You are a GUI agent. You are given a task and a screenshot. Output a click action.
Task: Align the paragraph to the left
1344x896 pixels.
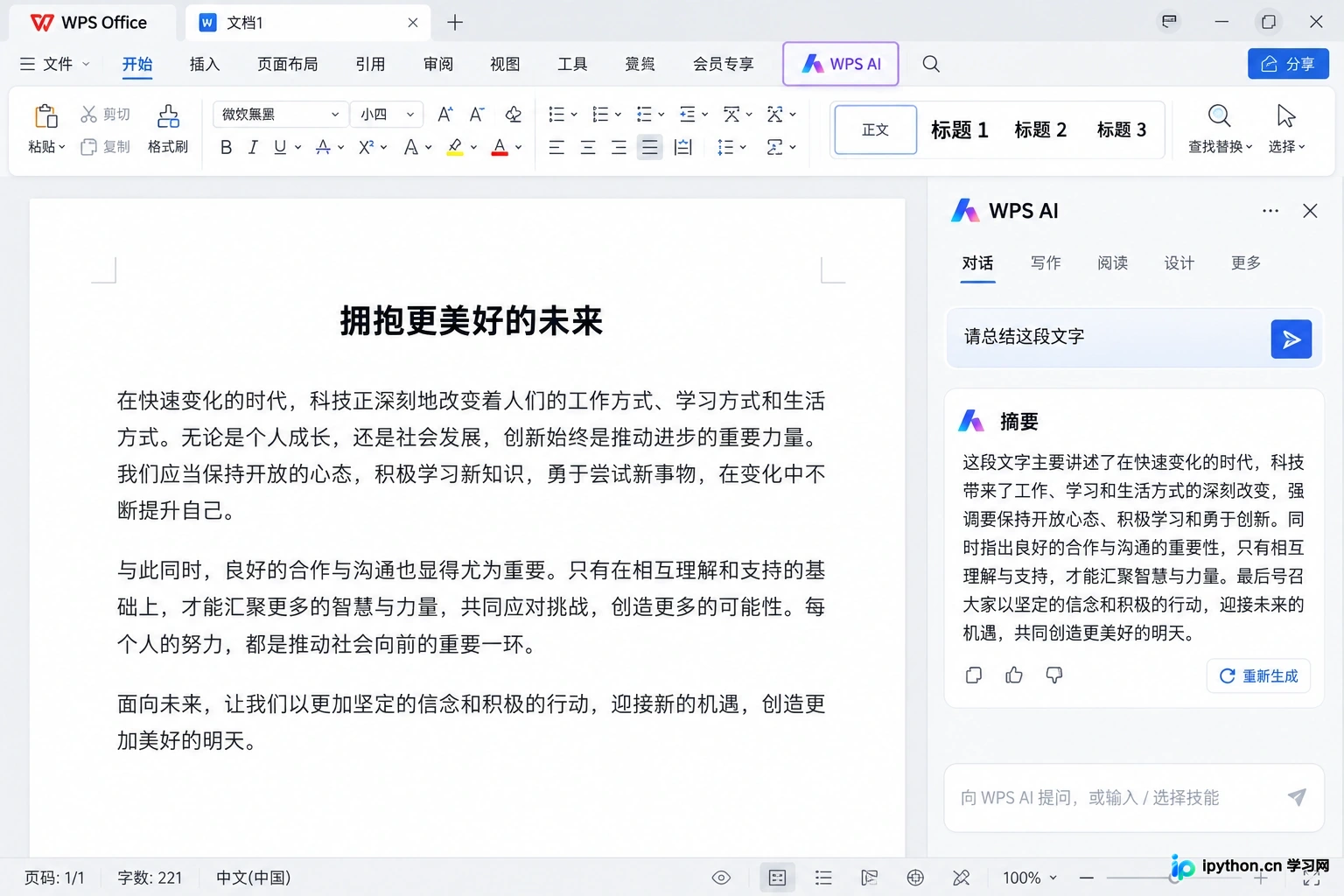click(556, 148)
